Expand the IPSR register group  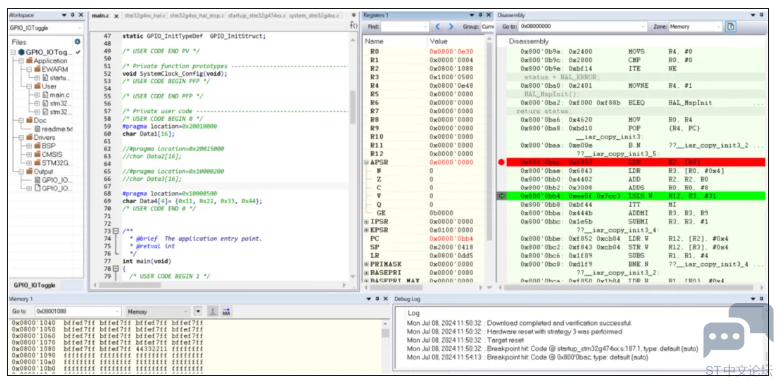(367, 221)
